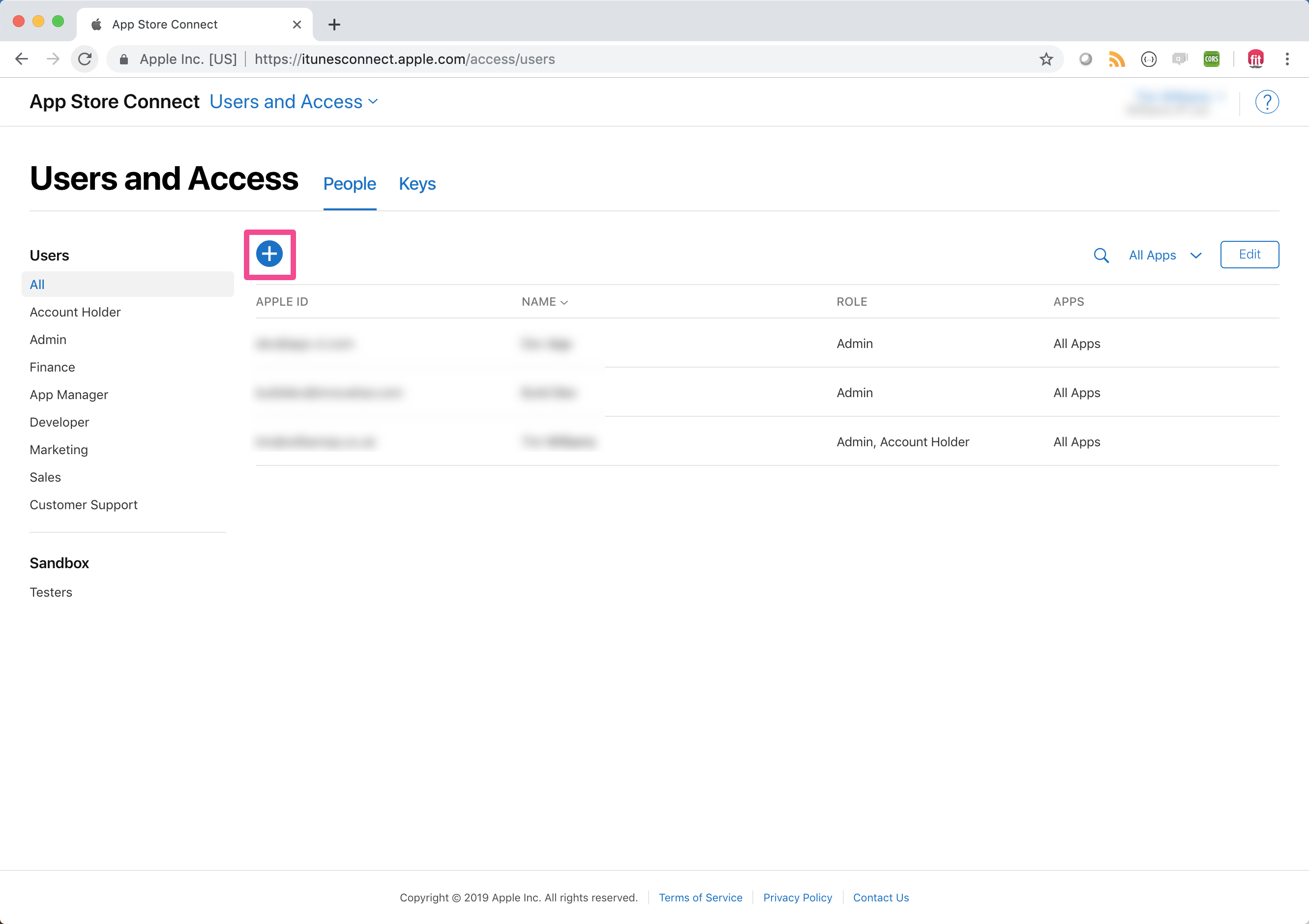Switch to the People tab

pos(350,184)
